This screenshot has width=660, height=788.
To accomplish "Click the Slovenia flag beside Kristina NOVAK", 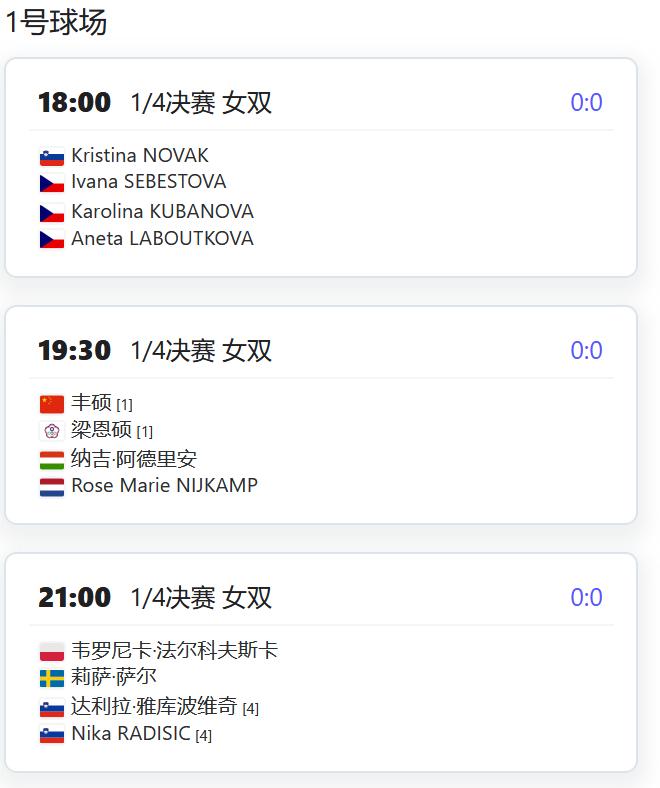I will tap(52, 157).
